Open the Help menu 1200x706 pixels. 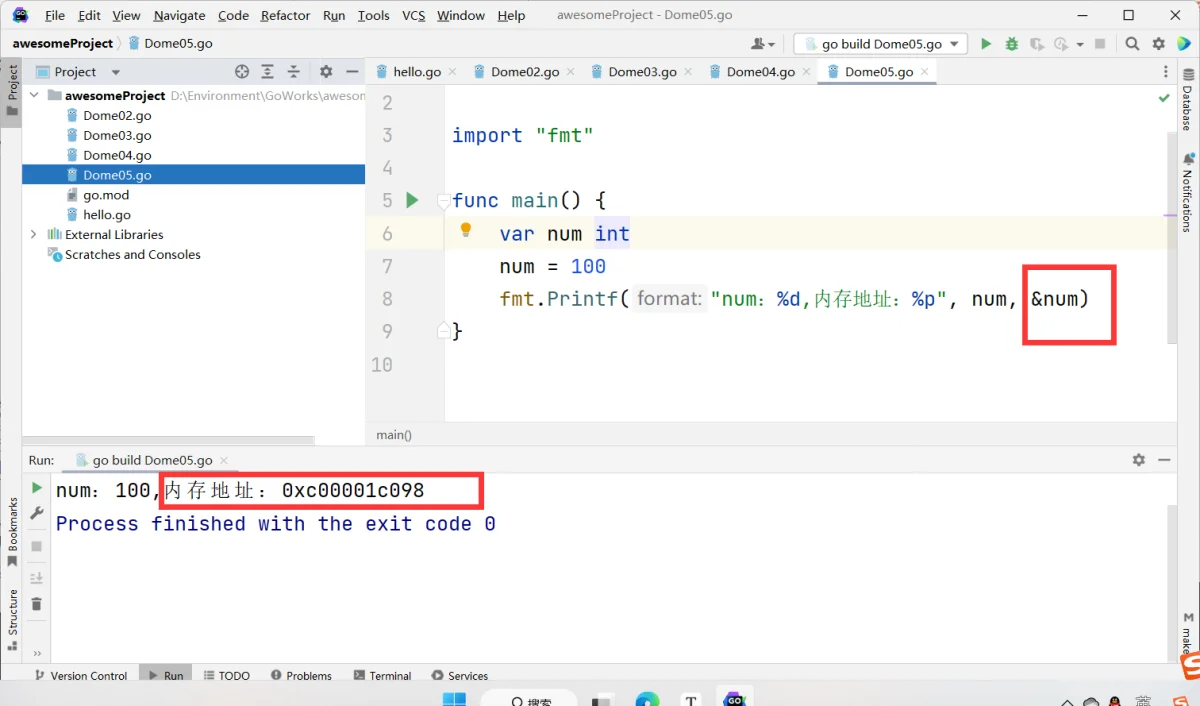pyautogui.click(x=511, y=15)
